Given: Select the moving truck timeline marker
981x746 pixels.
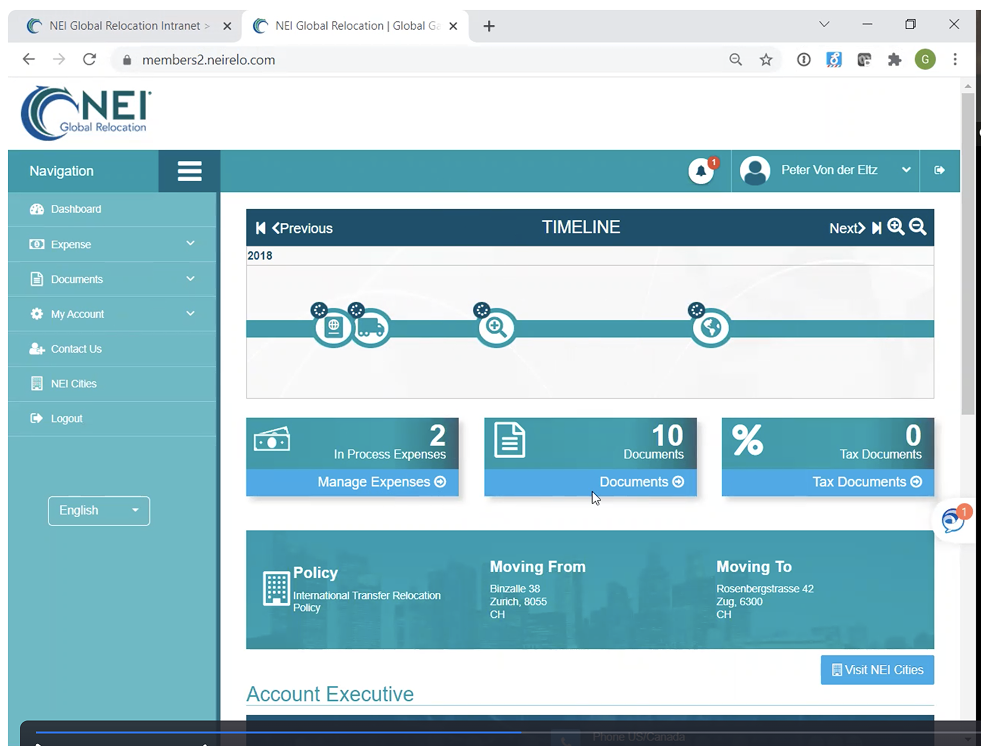Looking at the screenshot, I should (371, 327).
